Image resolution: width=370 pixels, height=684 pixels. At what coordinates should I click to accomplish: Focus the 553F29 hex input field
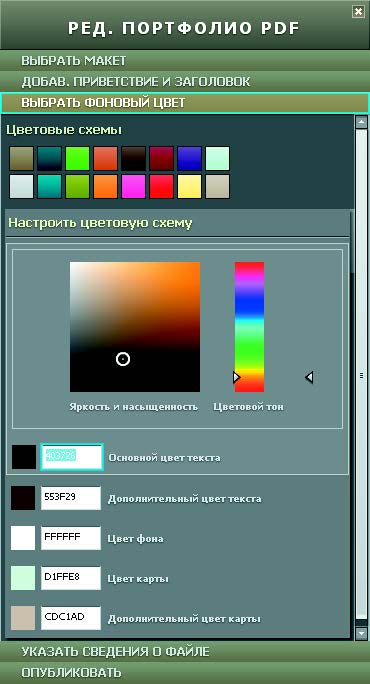click(71, 498)
